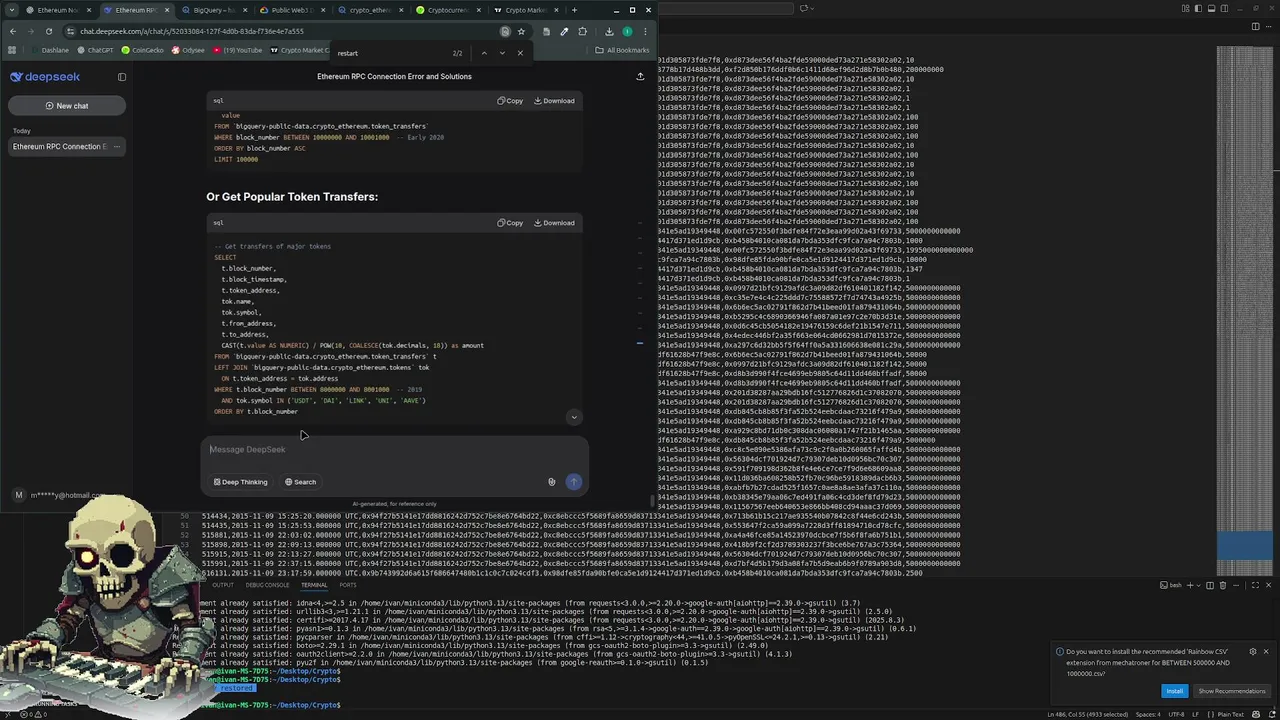The height and width of the screenshot is (720, 1280).
Task: Close the find-in-page bar
Action: (520, 53)
